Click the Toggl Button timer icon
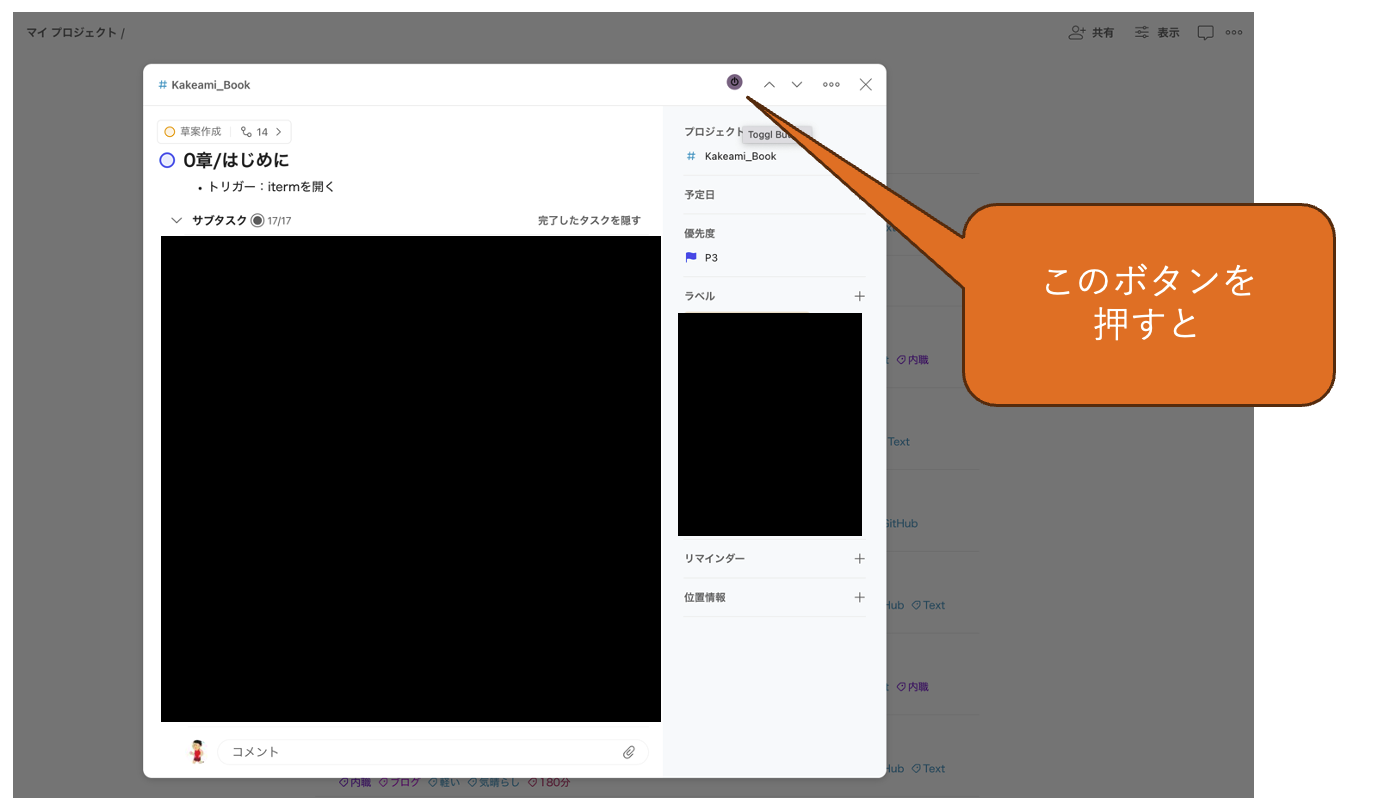 [x=734, y=82]
